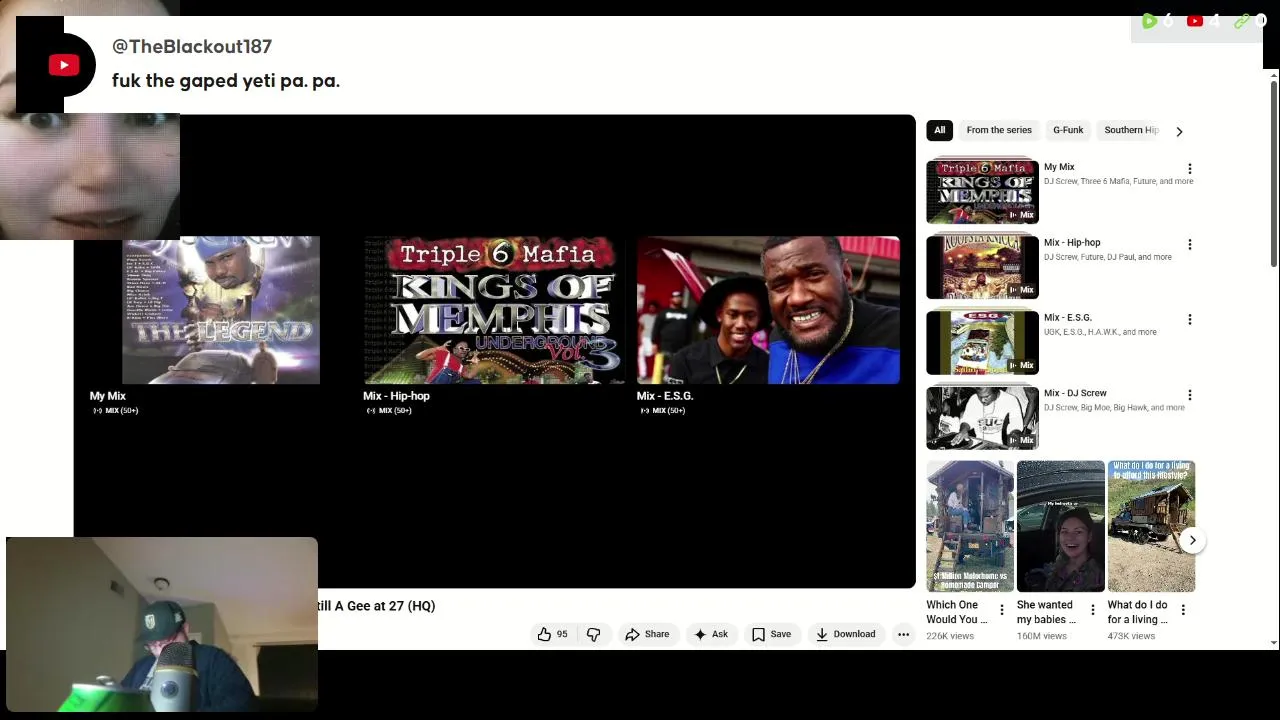This screenshot has width=1280, height=720.
Task: Play the Kings of Memphis endscreen card
Action: [494, 310]
